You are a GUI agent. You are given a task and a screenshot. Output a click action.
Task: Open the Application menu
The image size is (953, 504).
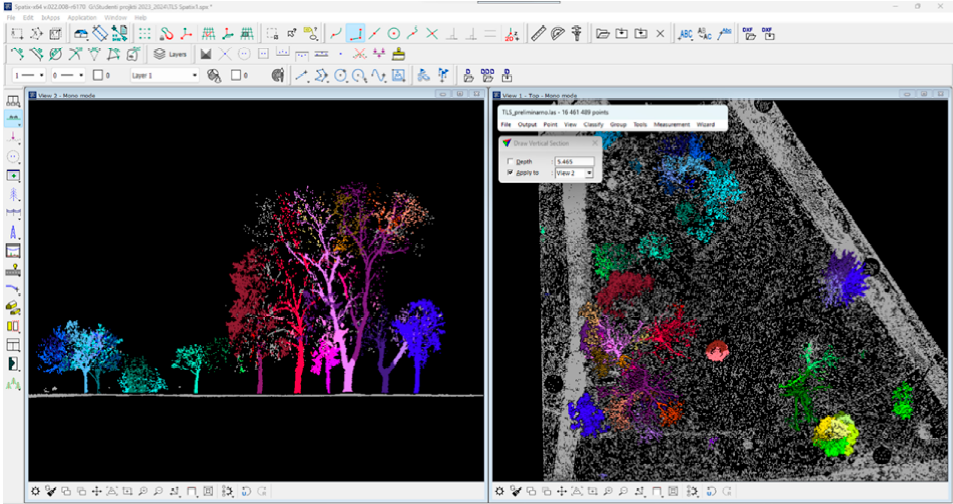pos(81,17)
